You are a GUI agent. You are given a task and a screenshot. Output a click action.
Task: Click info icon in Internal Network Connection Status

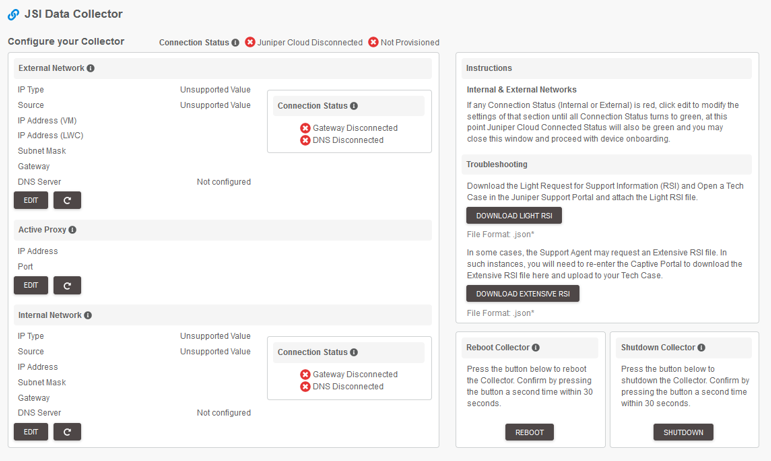(354, 353)
